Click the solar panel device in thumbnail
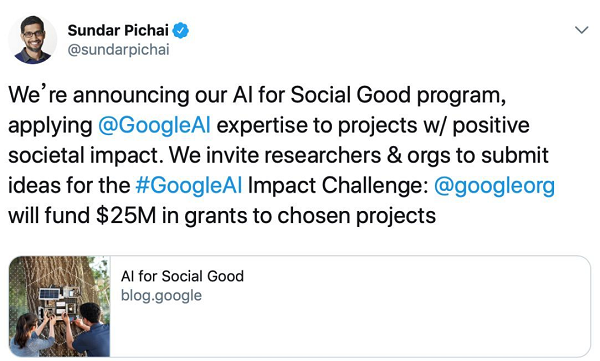Viewport: 600px width, 361px height. (x=50, y=294)
